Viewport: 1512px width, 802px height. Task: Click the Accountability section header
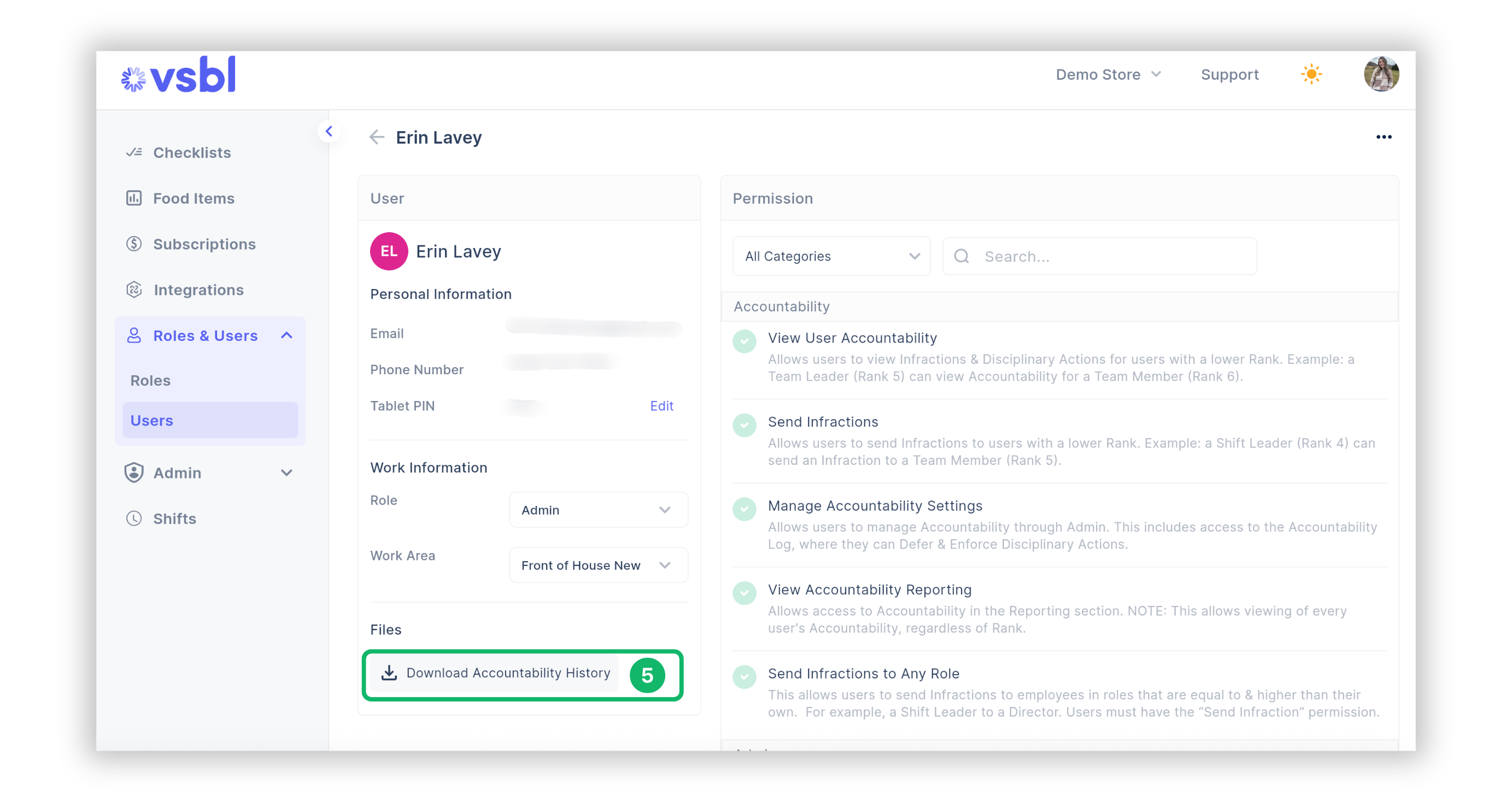click(x=1059, y=307)
